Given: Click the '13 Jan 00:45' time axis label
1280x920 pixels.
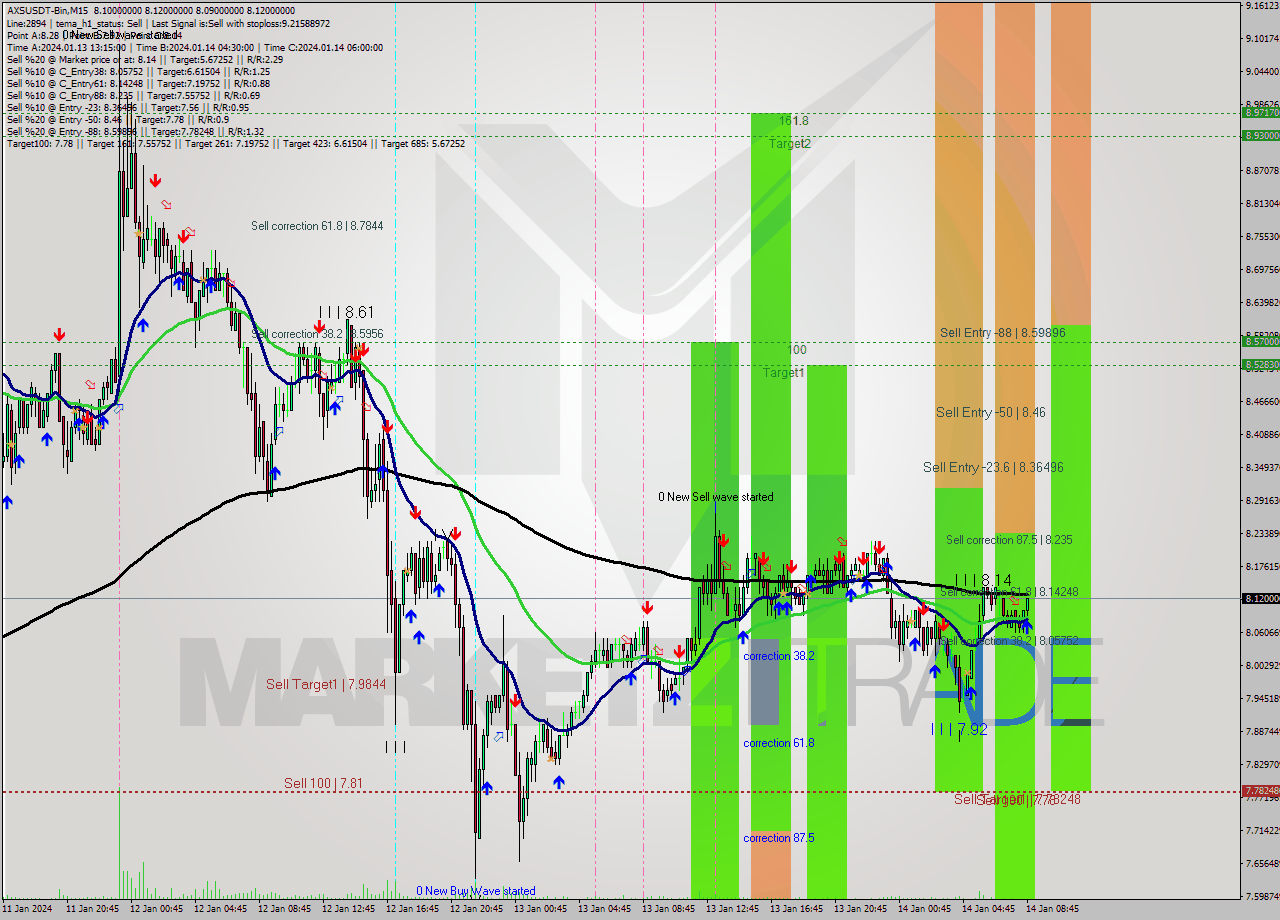Looking at the screenshot, I should pyautogui.click(x=541, y=909).
